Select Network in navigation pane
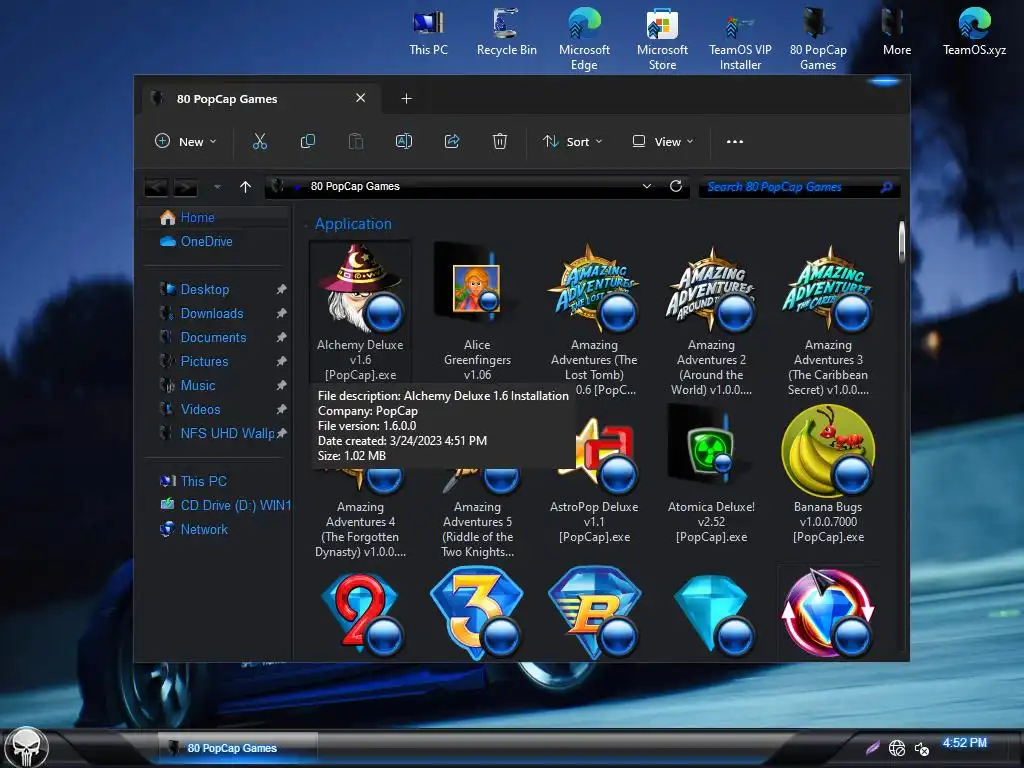Image resolution: width=1024 pixels, height=768 pixels. (204, 530)
